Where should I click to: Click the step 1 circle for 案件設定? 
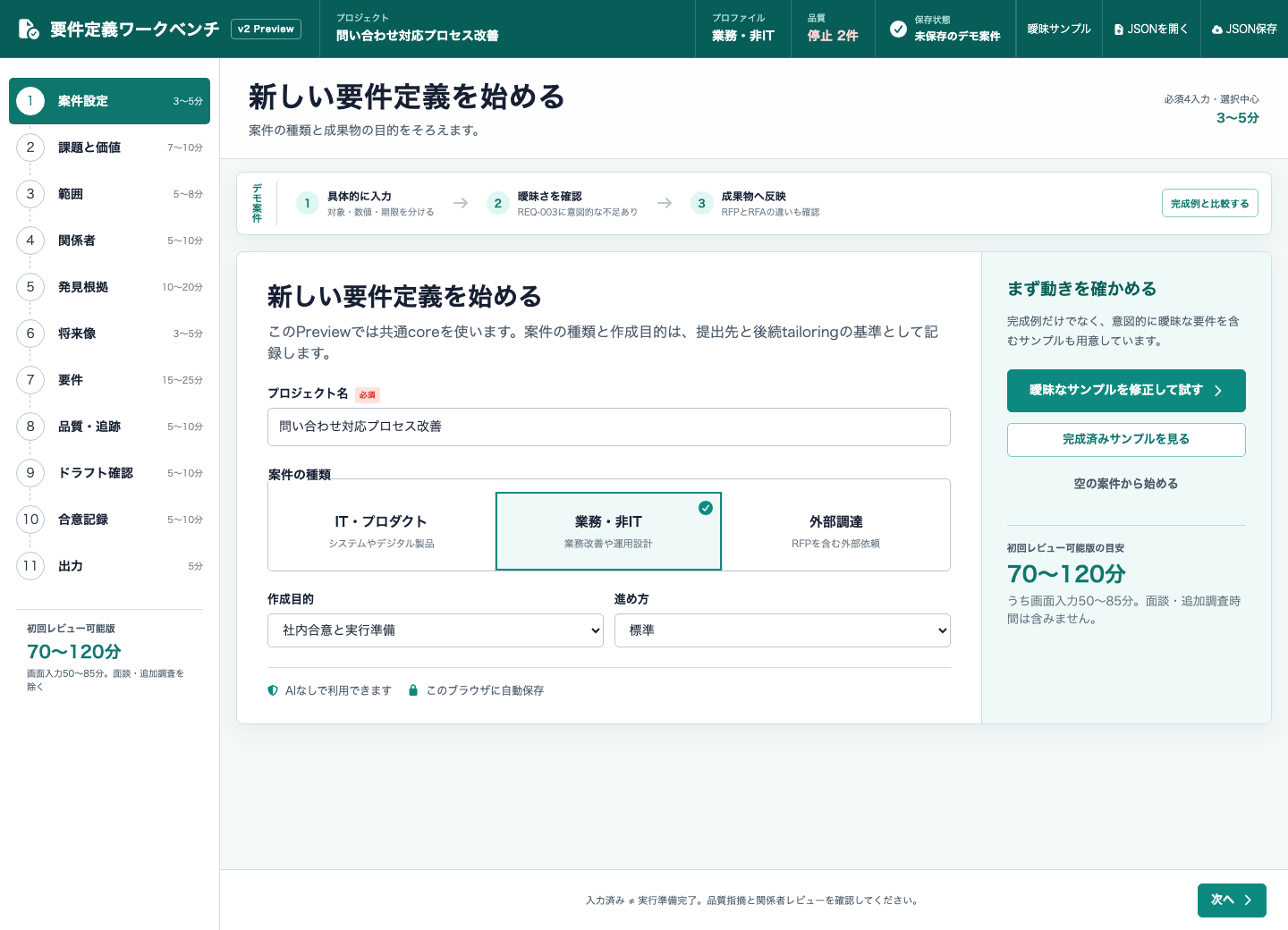pyautogui.click(x=30, y=101)
